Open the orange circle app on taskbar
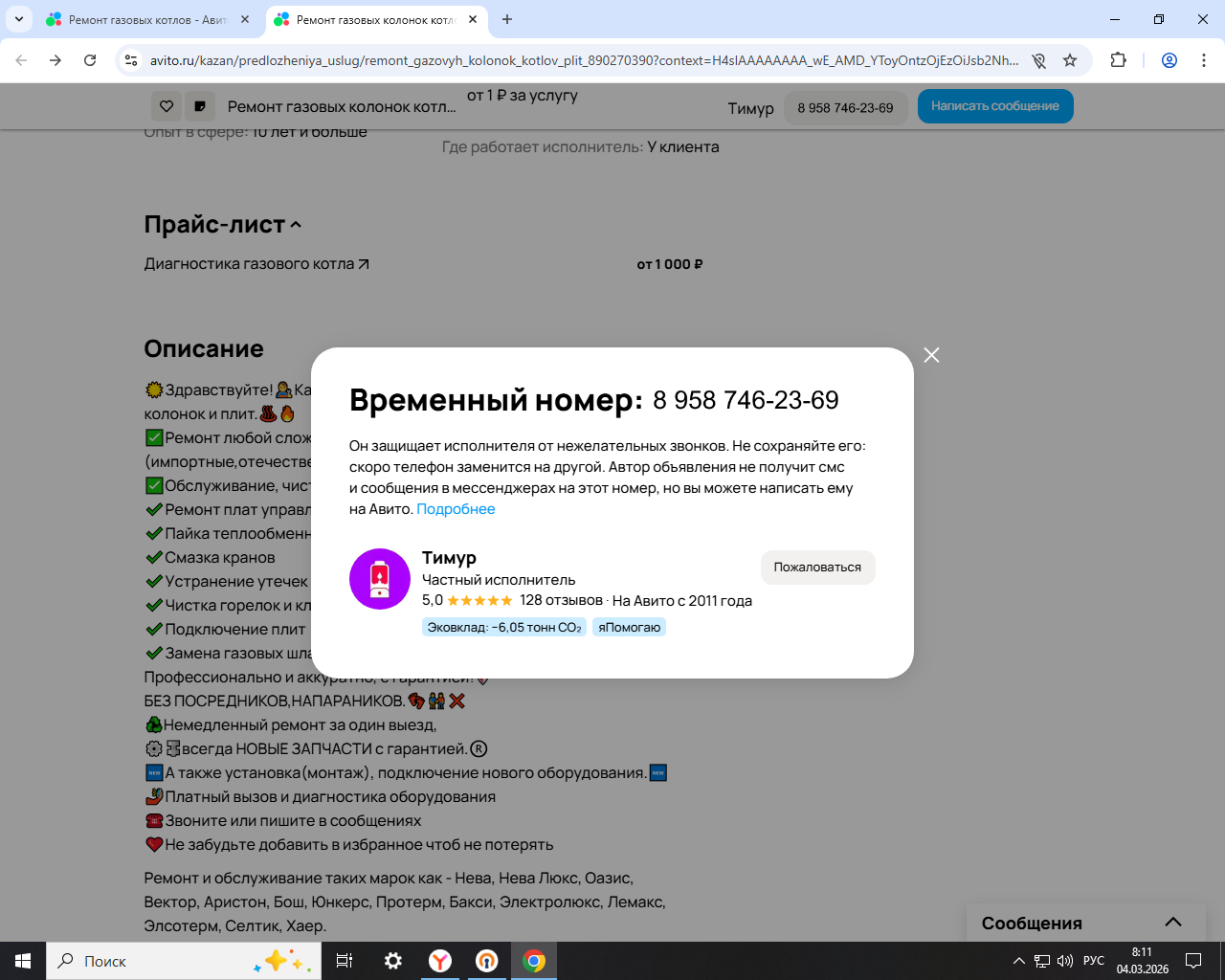Viewport: 1225px width, 980px height. [487, 961]
